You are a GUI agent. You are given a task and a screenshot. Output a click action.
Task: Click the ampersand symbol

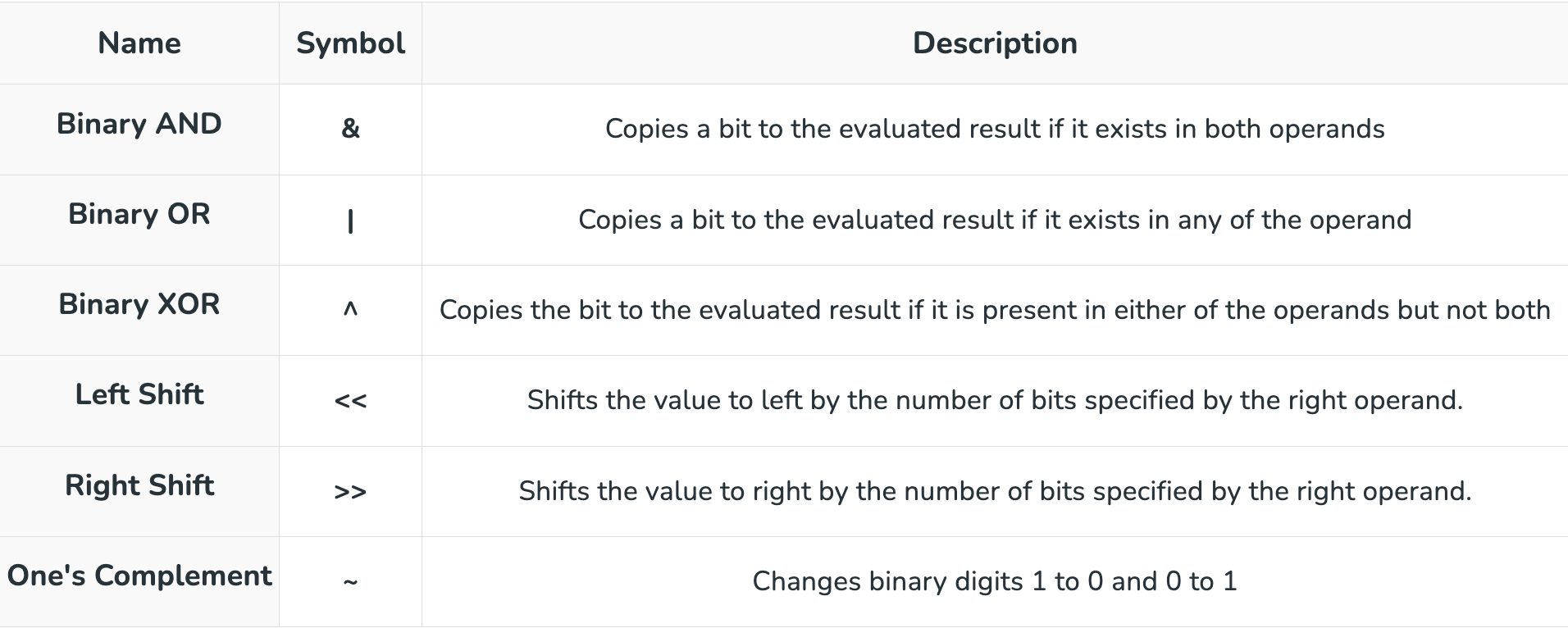click(350, 129)
